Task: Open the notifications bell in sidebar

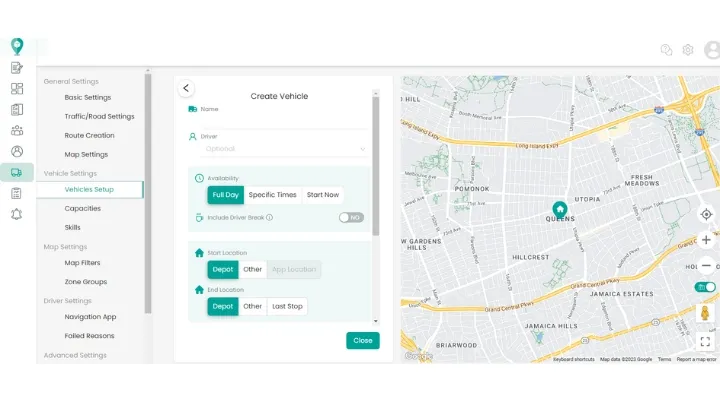Action: (x=17, y=214)
